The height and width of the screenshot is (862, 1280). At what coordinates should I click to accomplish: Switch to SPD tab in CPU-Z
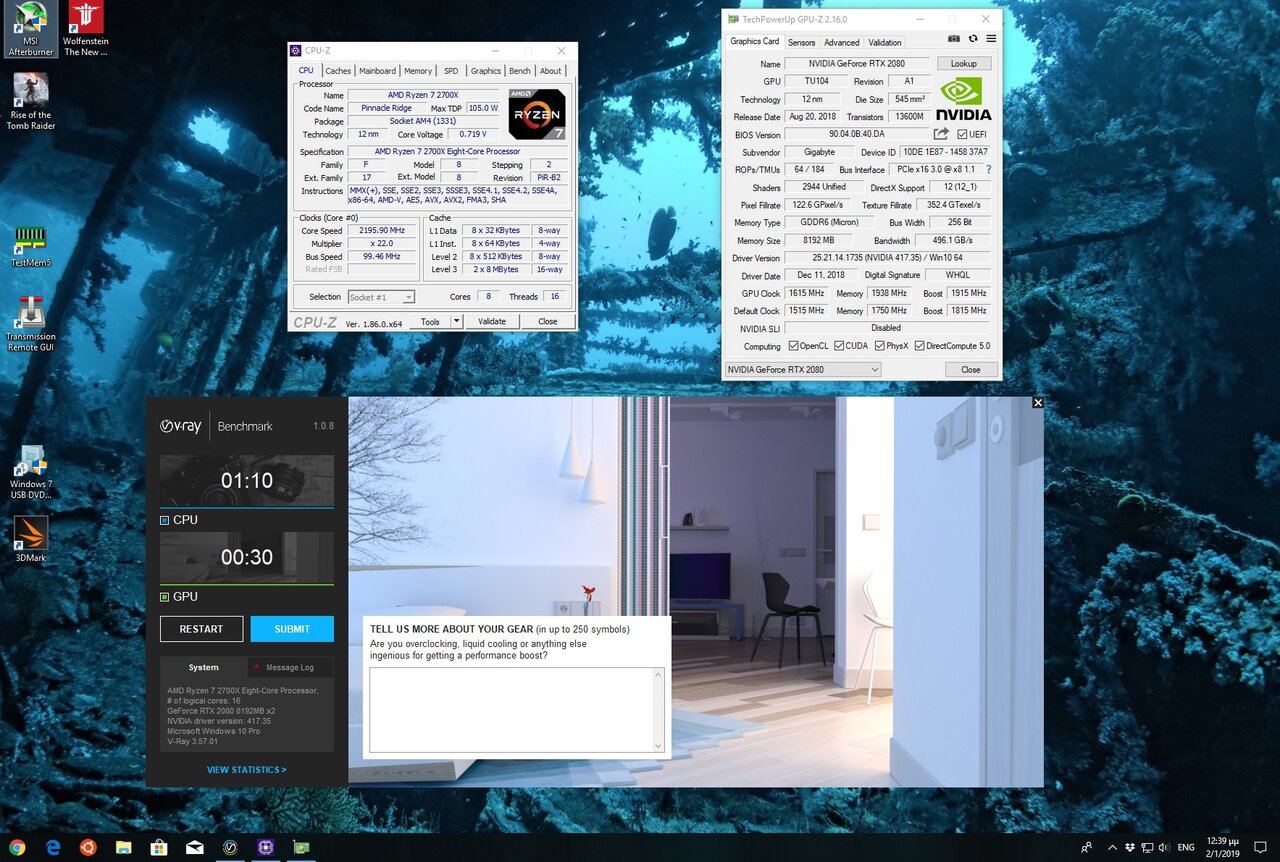pos(451,71)
